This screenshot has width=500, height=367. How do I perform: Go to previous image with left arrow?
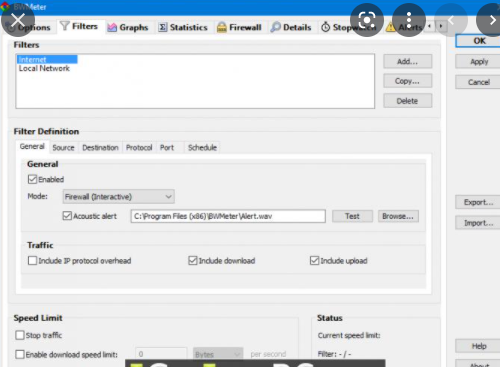click(x=451, y=20)
